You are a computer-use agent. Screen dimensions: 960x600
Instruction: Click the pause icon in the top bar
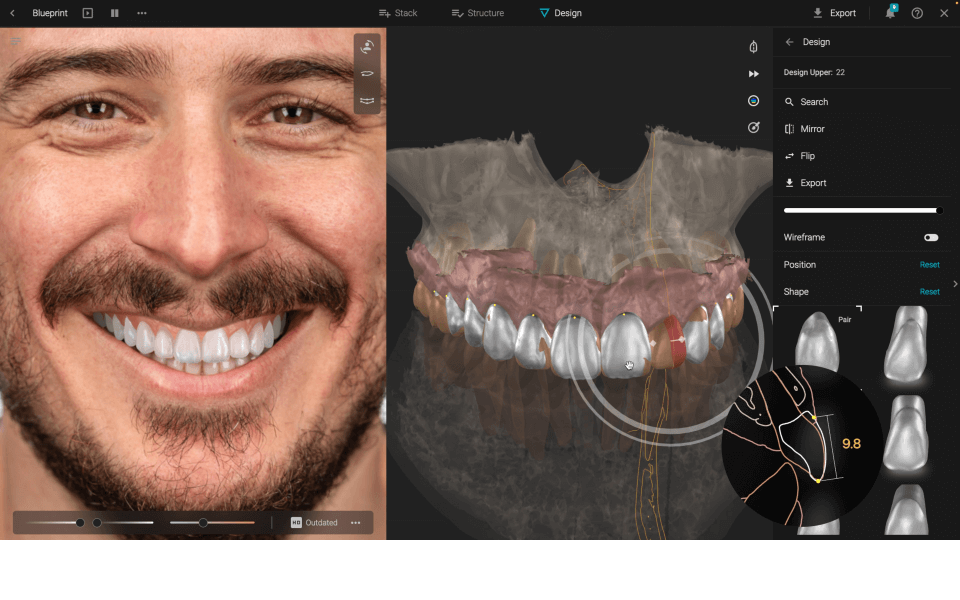tap(115, 13)
